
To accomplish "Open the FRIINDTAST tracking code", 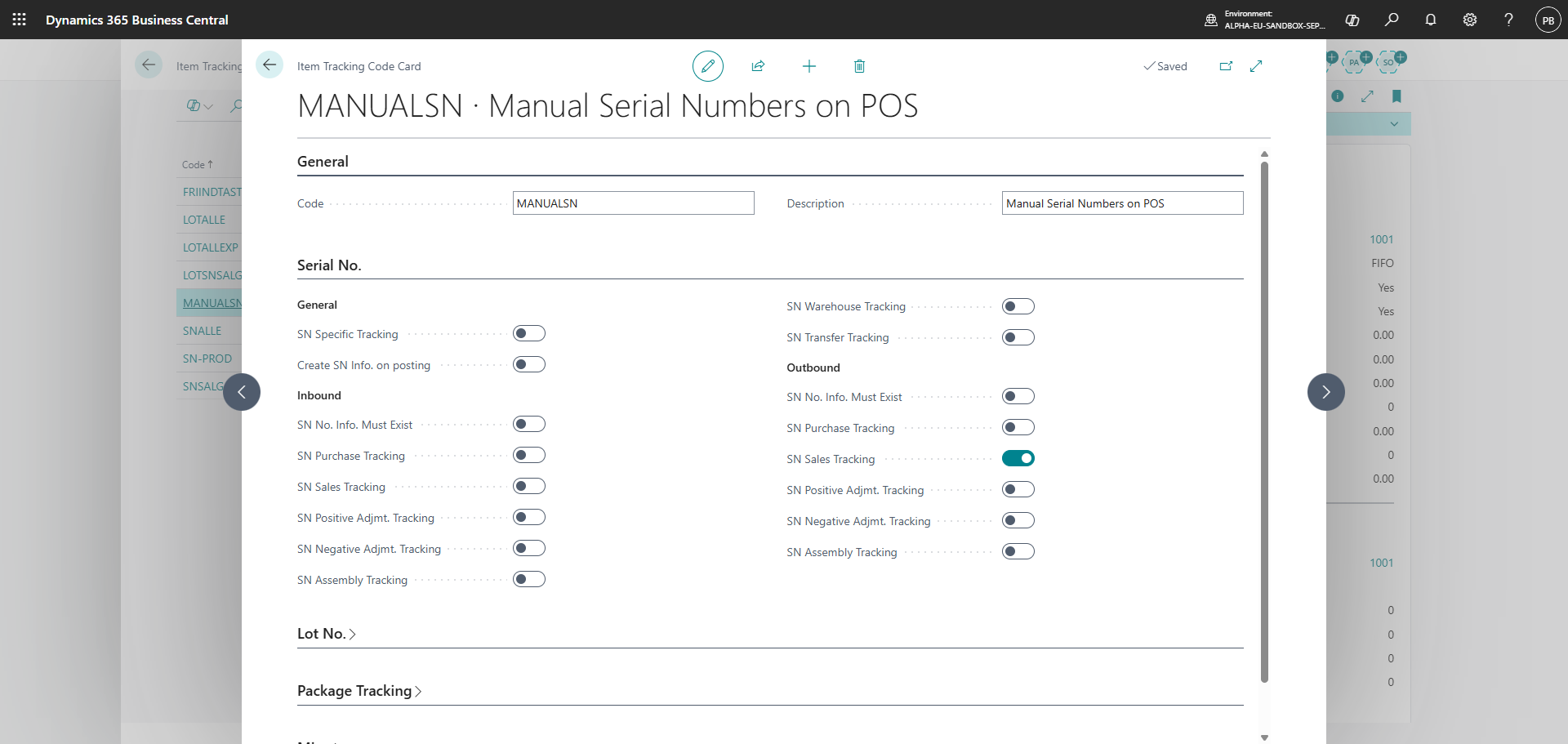I will [212, 192].
